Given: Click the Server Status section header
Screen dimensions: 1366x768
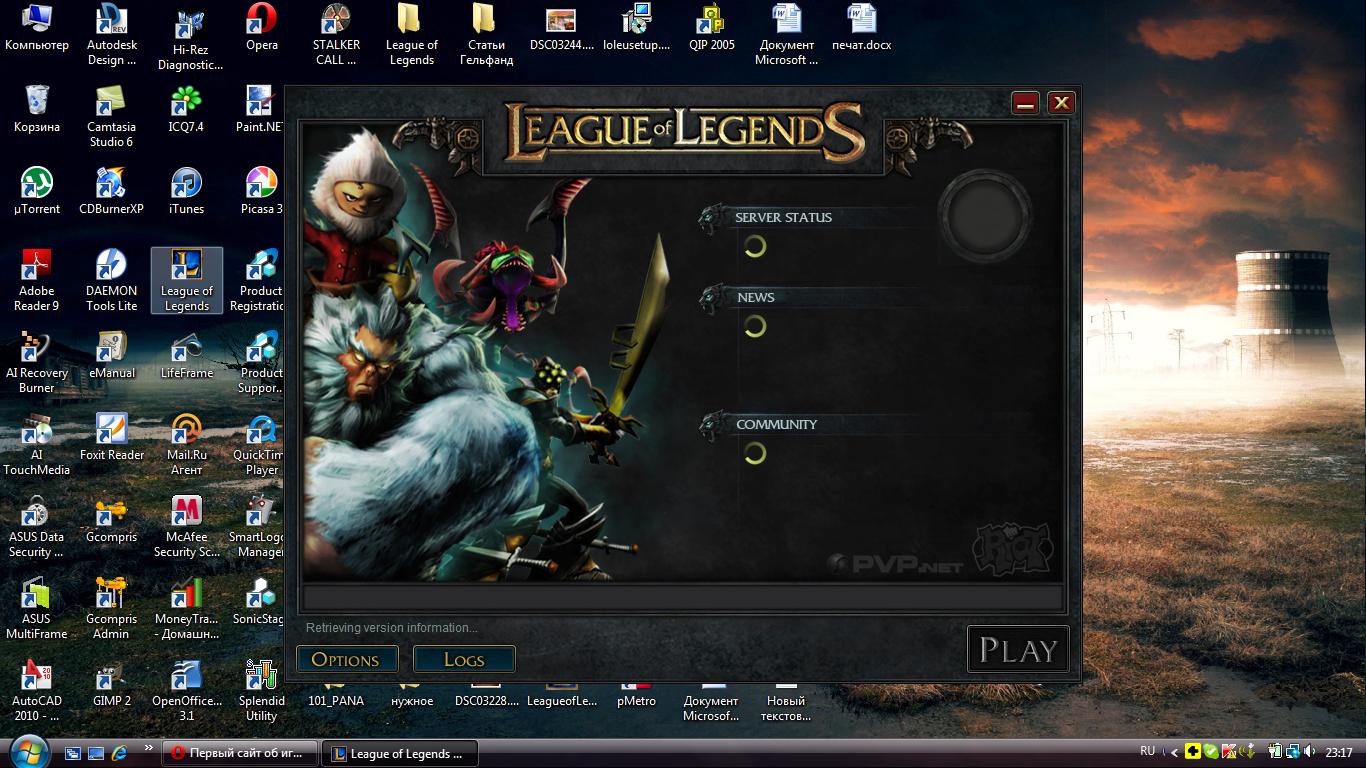Looking at the screenshot, I should click(783, 217).
